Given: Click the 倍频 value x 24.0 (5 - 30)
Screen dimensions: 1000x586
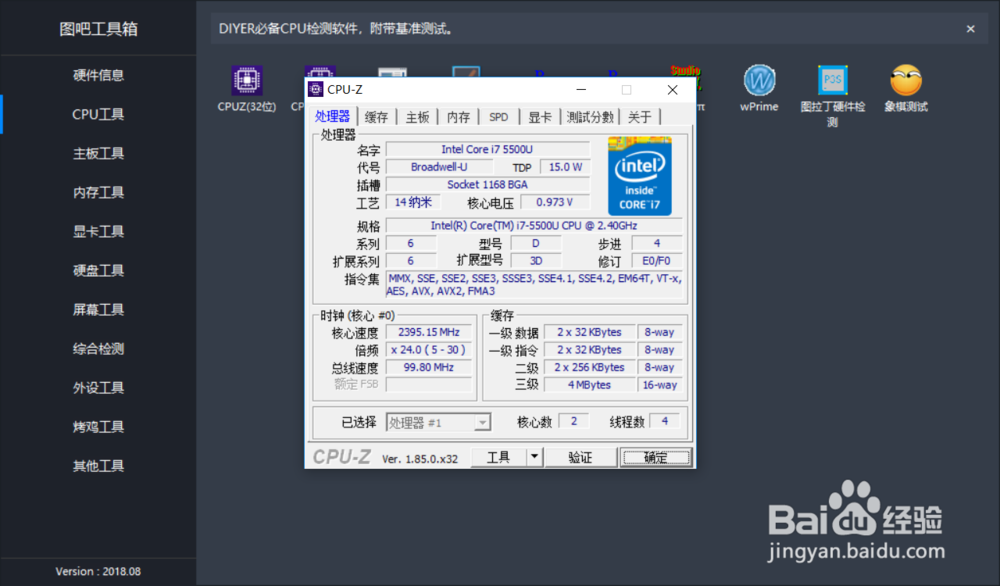Looking at the screenshot, I should coord(429,349).
